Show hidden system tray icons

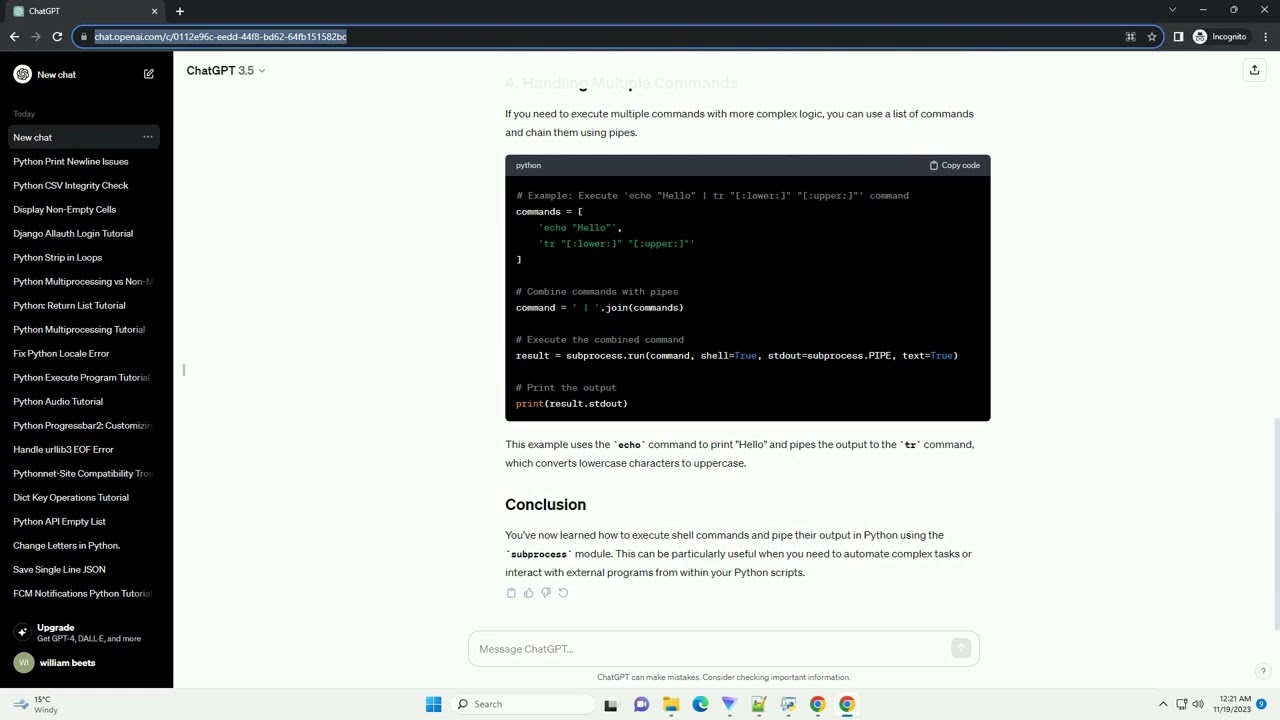tap(1163, 704)
